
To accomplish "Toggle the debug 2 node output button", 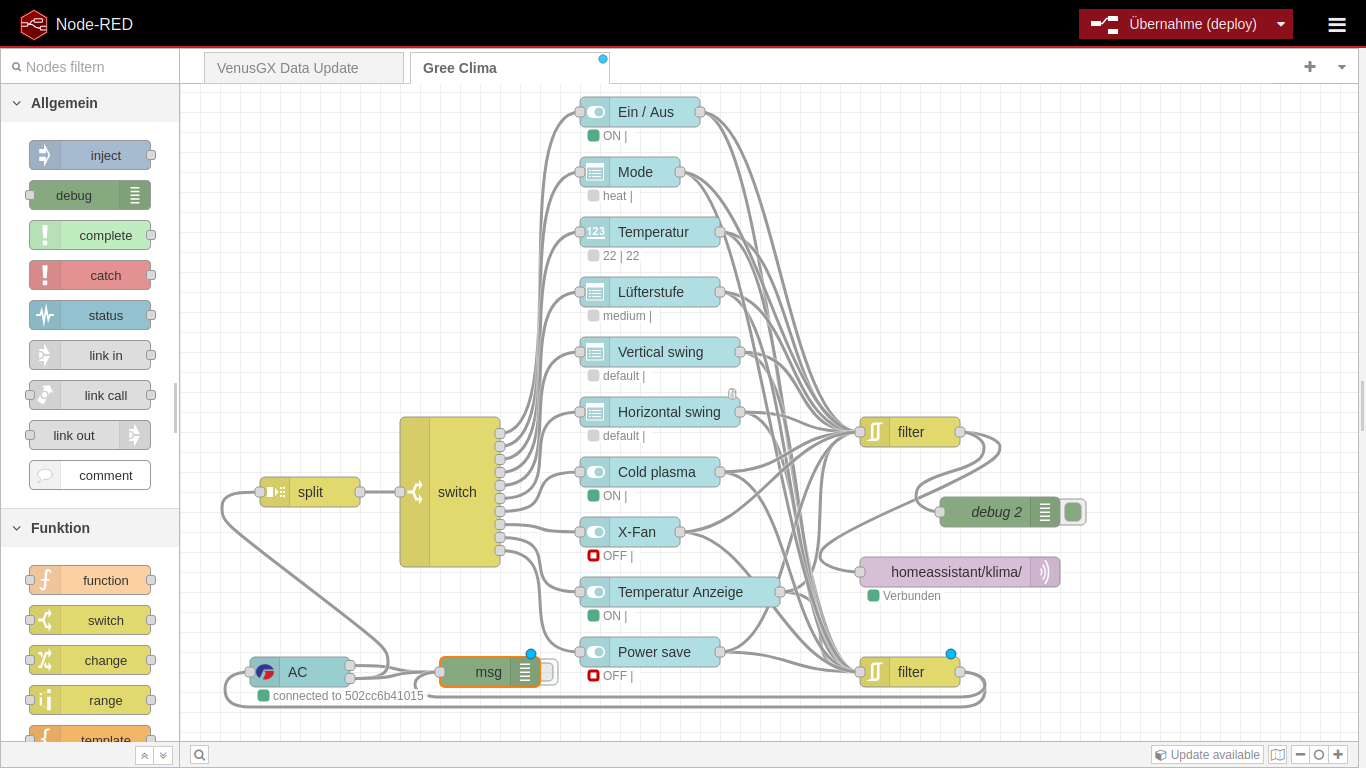I will pos(1073,512).
